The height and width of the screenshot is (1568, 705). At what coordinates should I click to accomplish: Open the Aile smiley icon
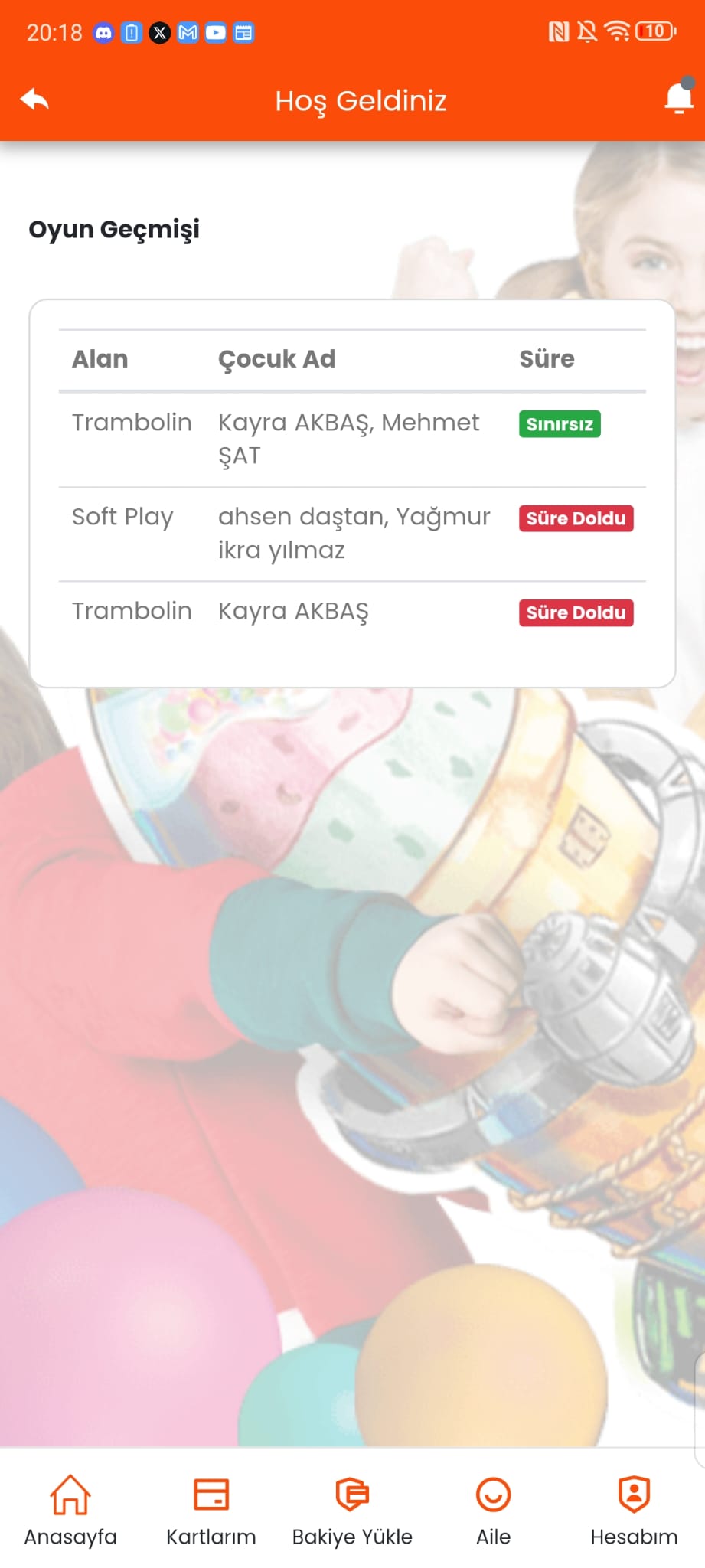coord(493,1494)
